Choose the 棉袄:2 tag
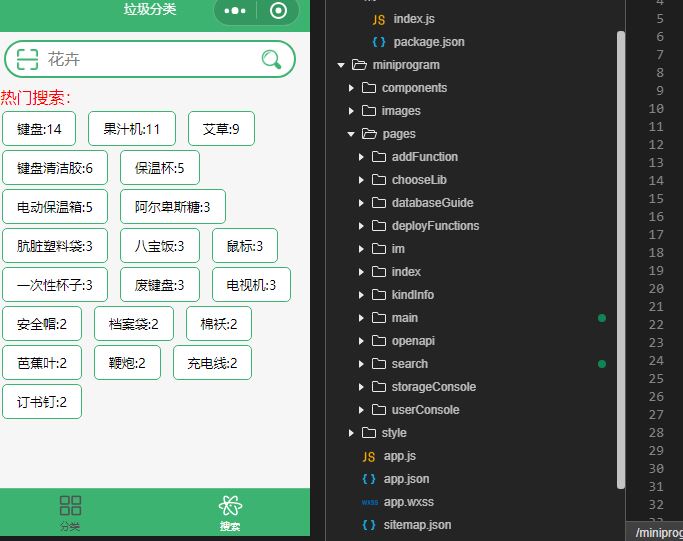Image resolution: width=683 pixels, height=541 pixels. pyautogui.click(x=219, y=324)
